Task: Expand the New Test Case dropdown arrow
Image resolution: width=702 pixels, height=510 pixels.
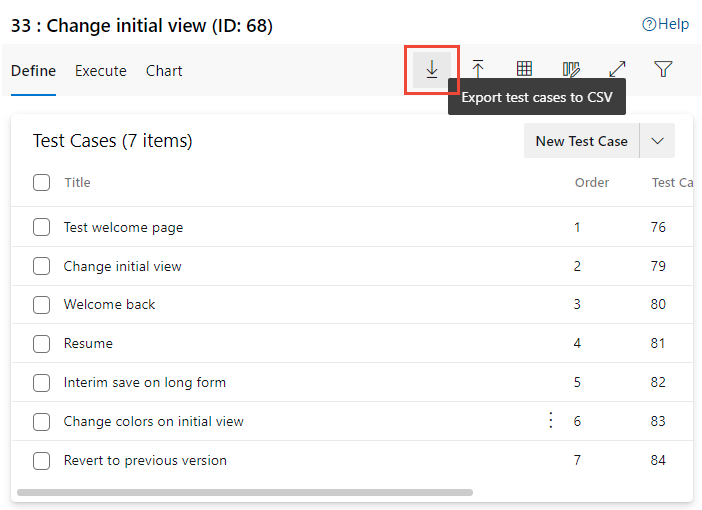Action: (x=657, y=141)
